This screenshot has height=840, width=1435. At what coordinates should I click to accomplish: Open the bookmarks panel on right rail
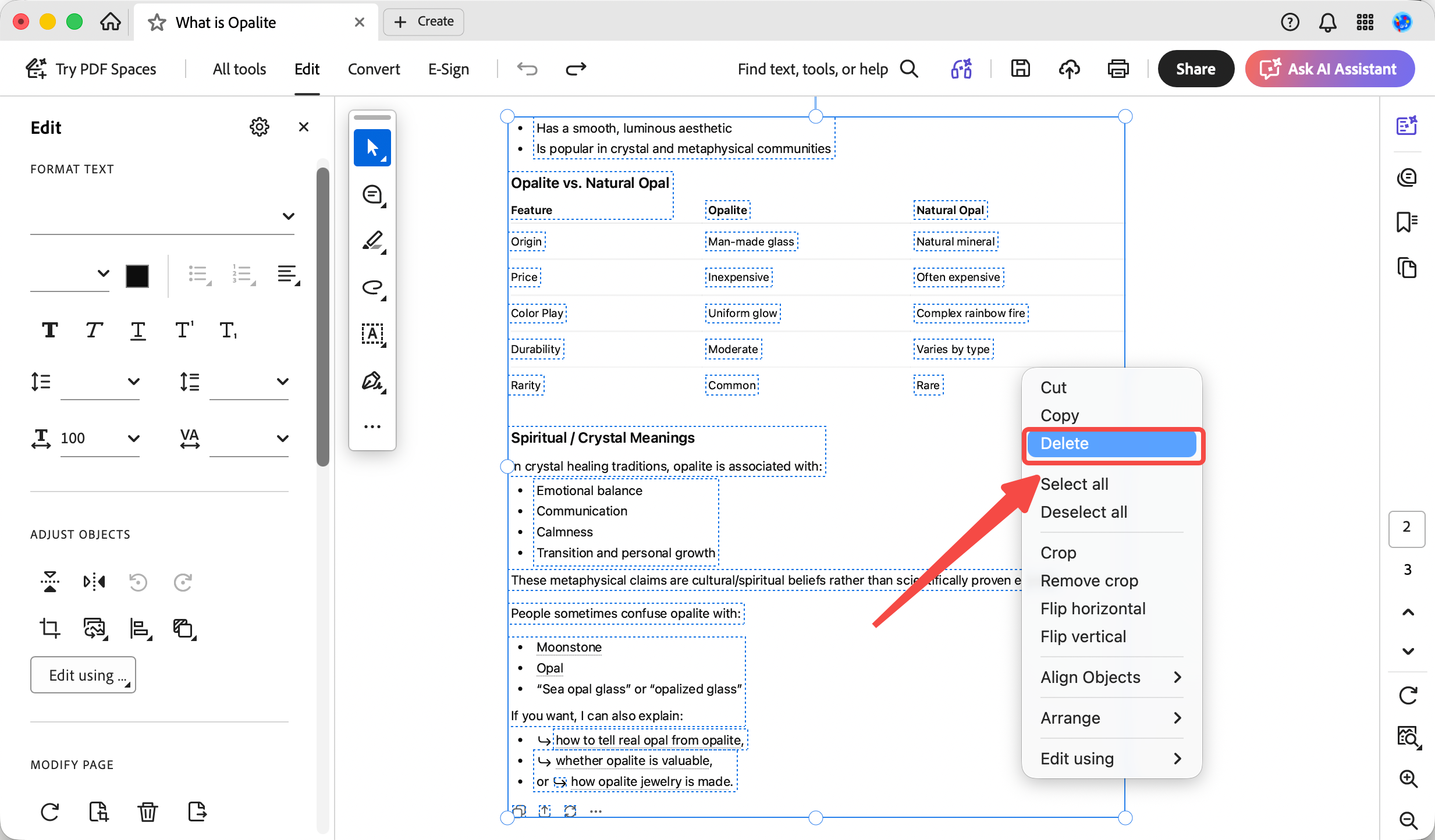click(1406, 222)
